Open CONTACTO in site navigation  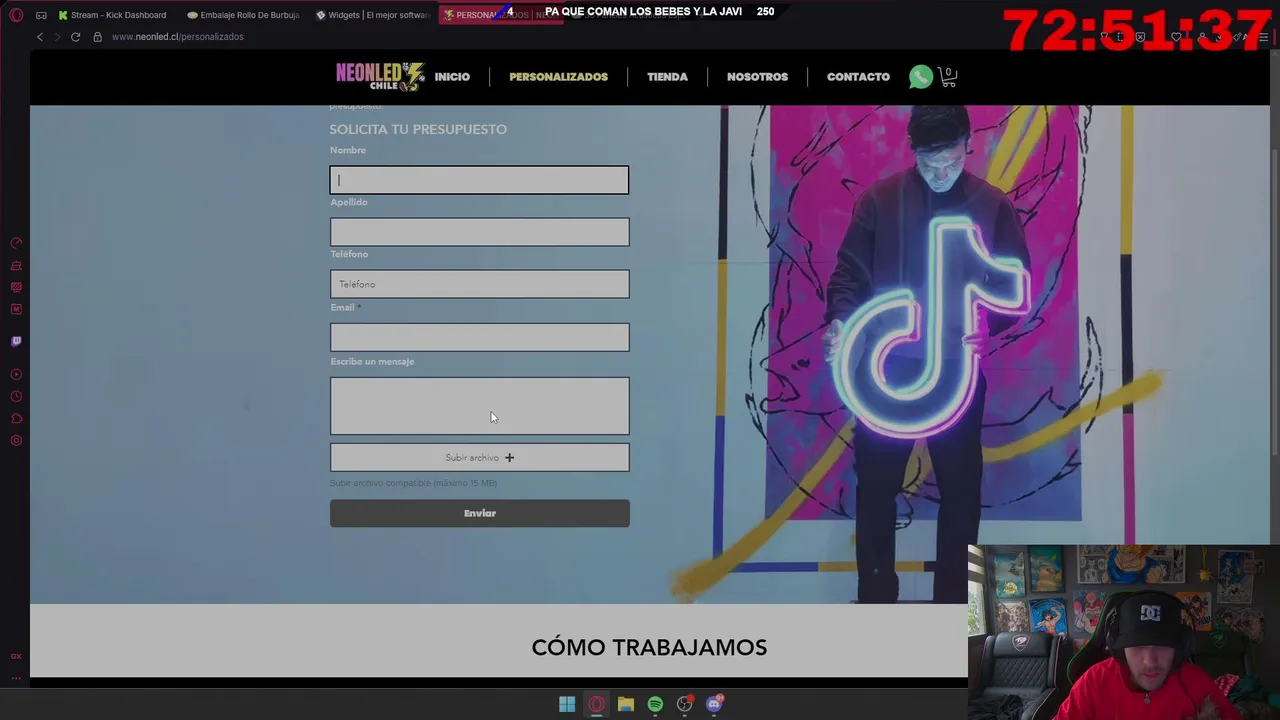point(858,77)
